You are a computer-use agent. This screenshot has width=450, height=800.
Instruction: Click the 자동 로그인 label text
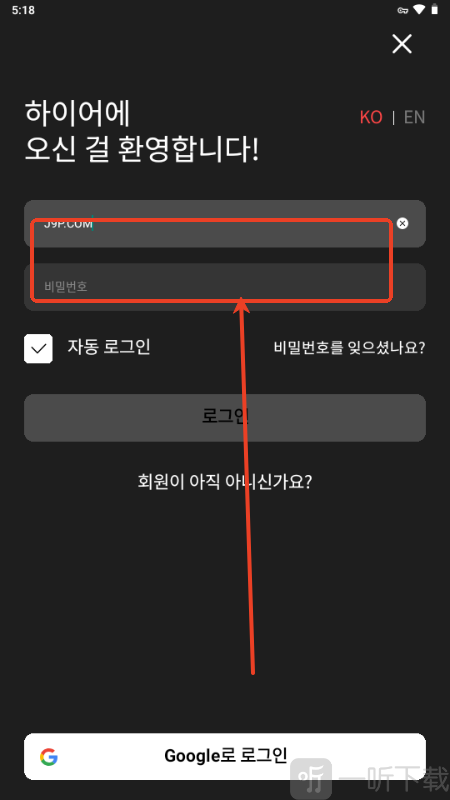click(109, 347)
